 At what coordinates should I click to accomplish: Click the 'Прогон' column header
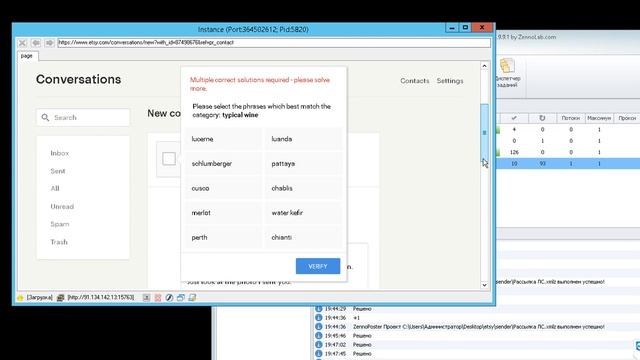click(627, 118)
